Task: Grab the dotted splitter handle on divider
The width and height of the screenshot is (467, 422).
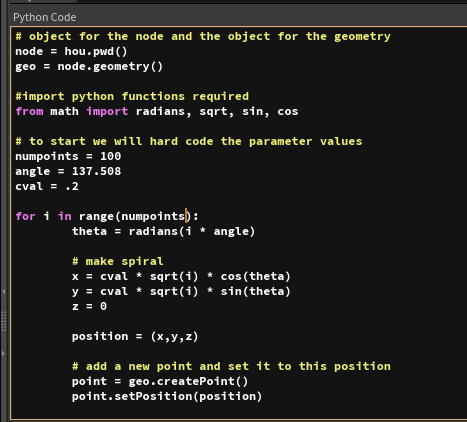Action: tap(4, 321)
